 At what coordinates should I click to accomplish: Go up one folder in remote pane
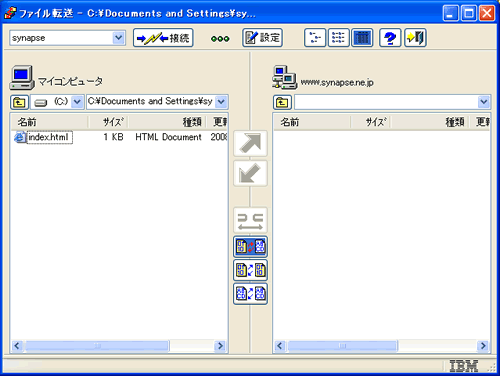point(282,102)
